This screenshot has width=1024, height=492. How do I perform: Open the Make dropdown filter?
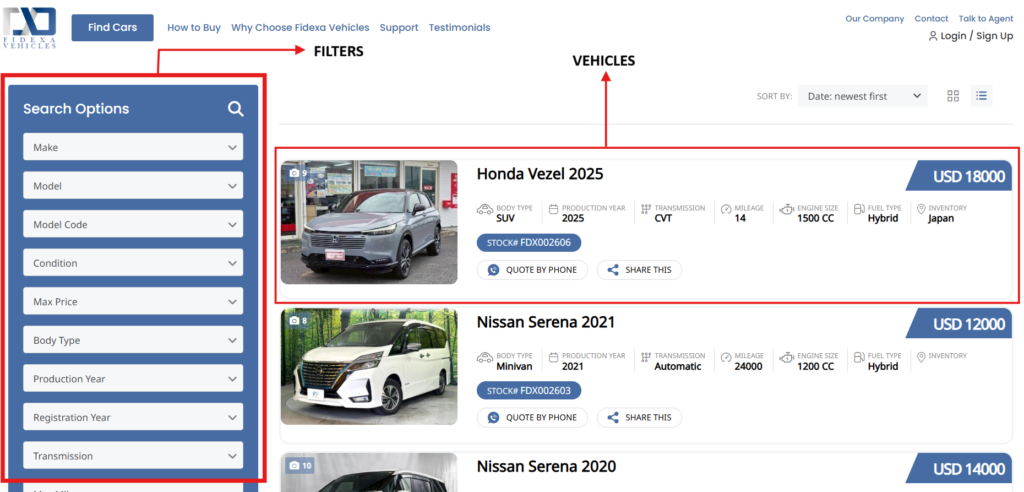(x=133, y=147)
